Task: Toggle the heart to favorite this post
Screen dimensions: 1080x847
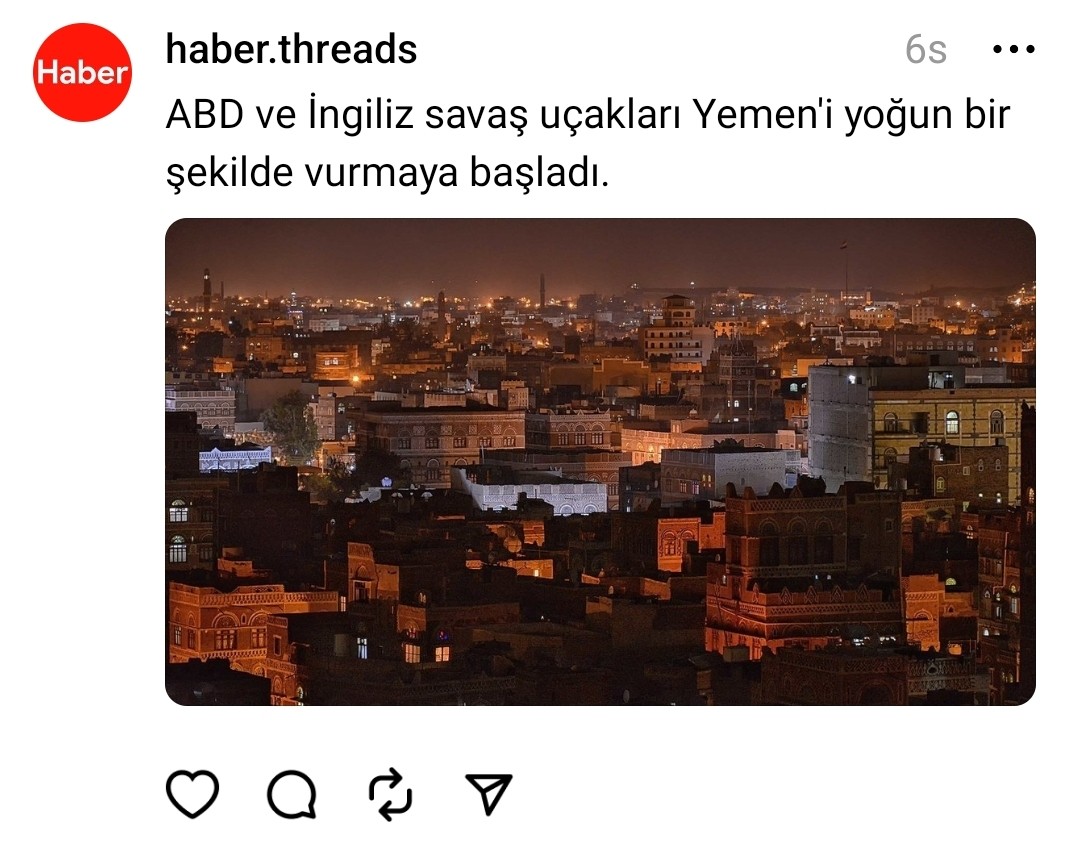Action: coord(193,794)
